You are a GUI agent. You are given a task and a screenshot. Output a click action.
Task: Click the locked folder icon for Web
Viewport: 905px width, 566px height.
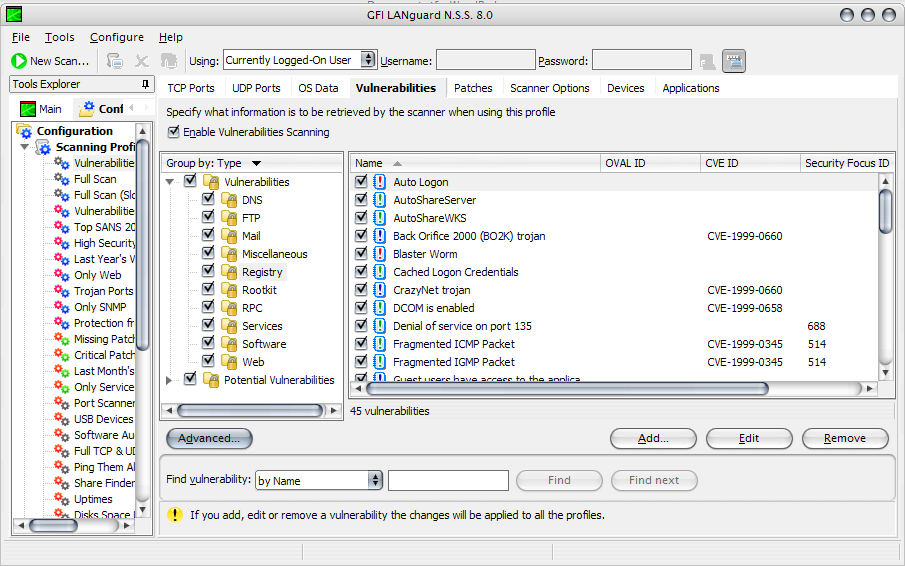[x=229, y=362]
